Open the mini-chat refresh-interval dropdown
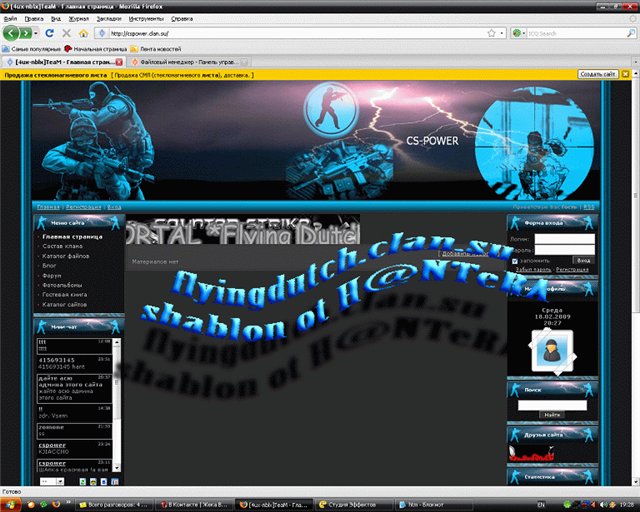The image size is (640, 512). (x=52, y=481)
